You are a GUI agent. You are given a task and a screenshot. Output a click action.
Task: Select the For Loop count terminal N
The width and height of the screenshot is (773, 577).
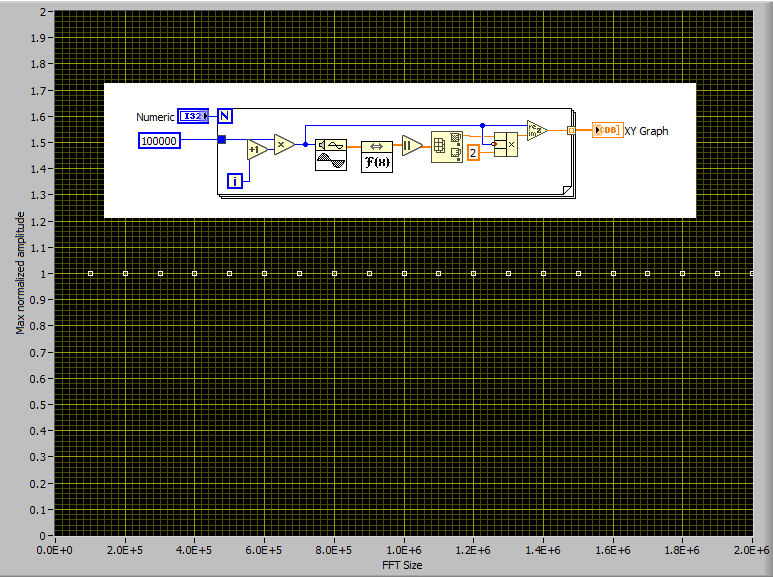tap(225, 116)
